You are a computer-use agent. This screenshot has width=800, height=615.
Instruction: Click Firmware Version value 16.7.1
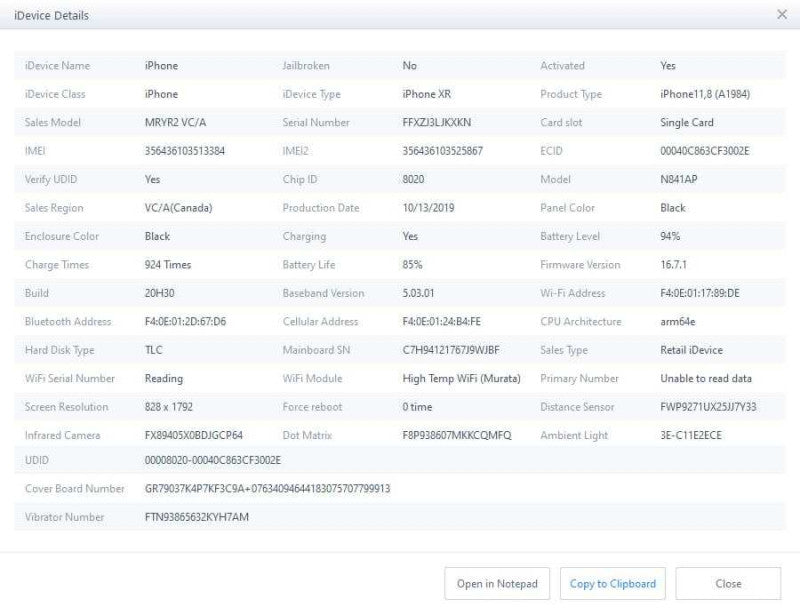coord(673,264)
